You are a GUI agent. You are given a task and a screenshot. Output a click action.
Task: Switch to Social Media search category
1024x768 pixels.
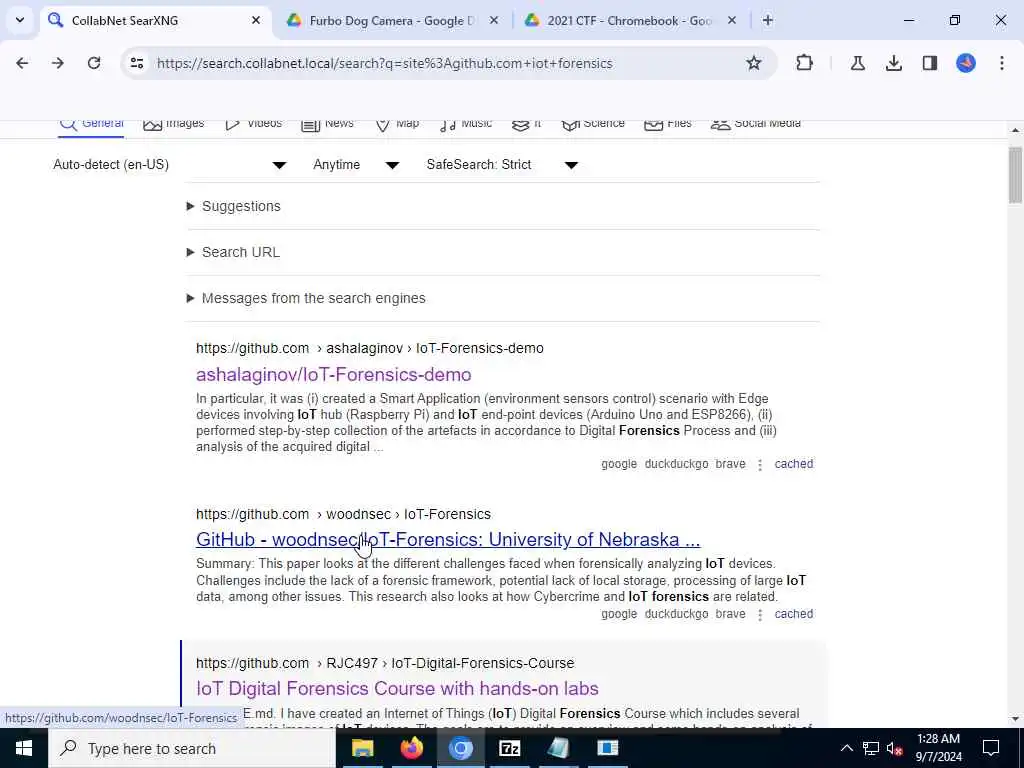coord(756,123)
